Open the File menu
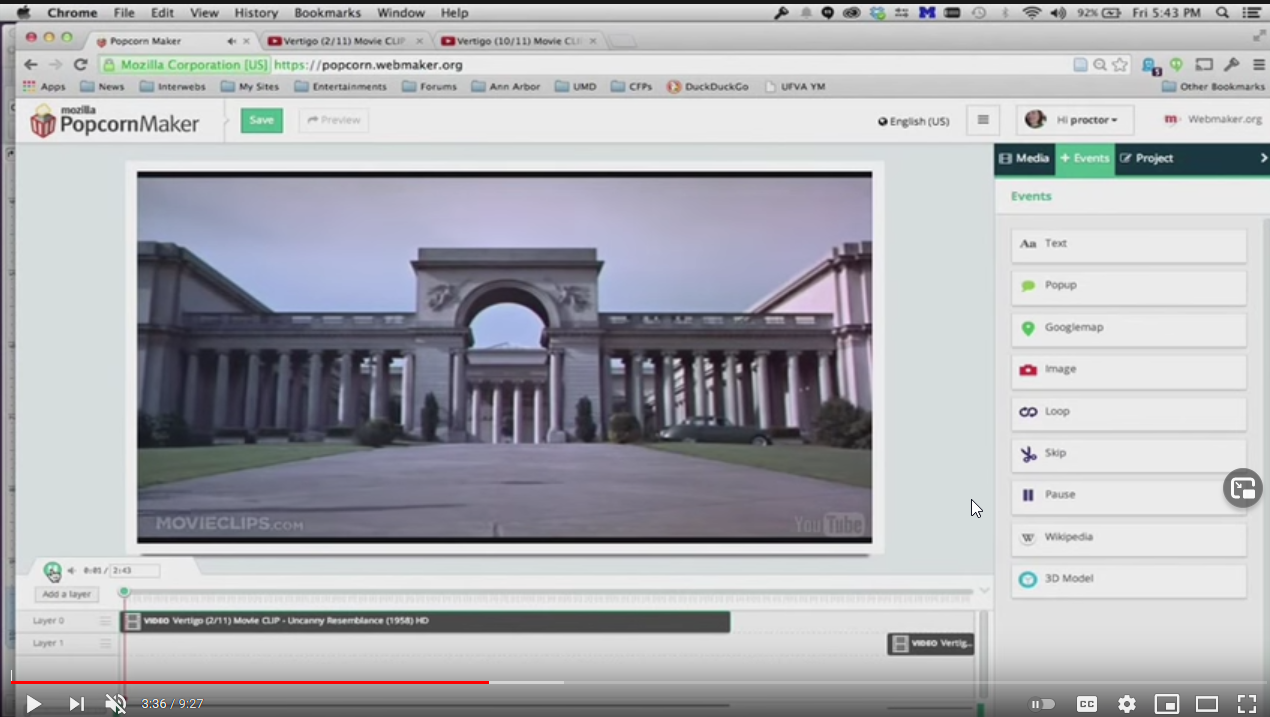Image resolution: width=1270 pixels, height=717 pixels. click(124, 13)
